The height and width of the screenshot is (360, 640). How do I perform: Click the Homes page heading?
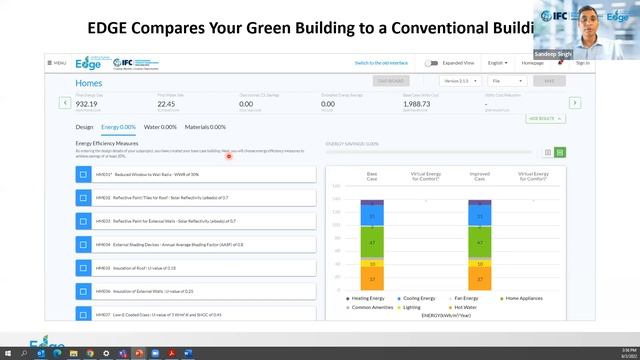(89, 83)
